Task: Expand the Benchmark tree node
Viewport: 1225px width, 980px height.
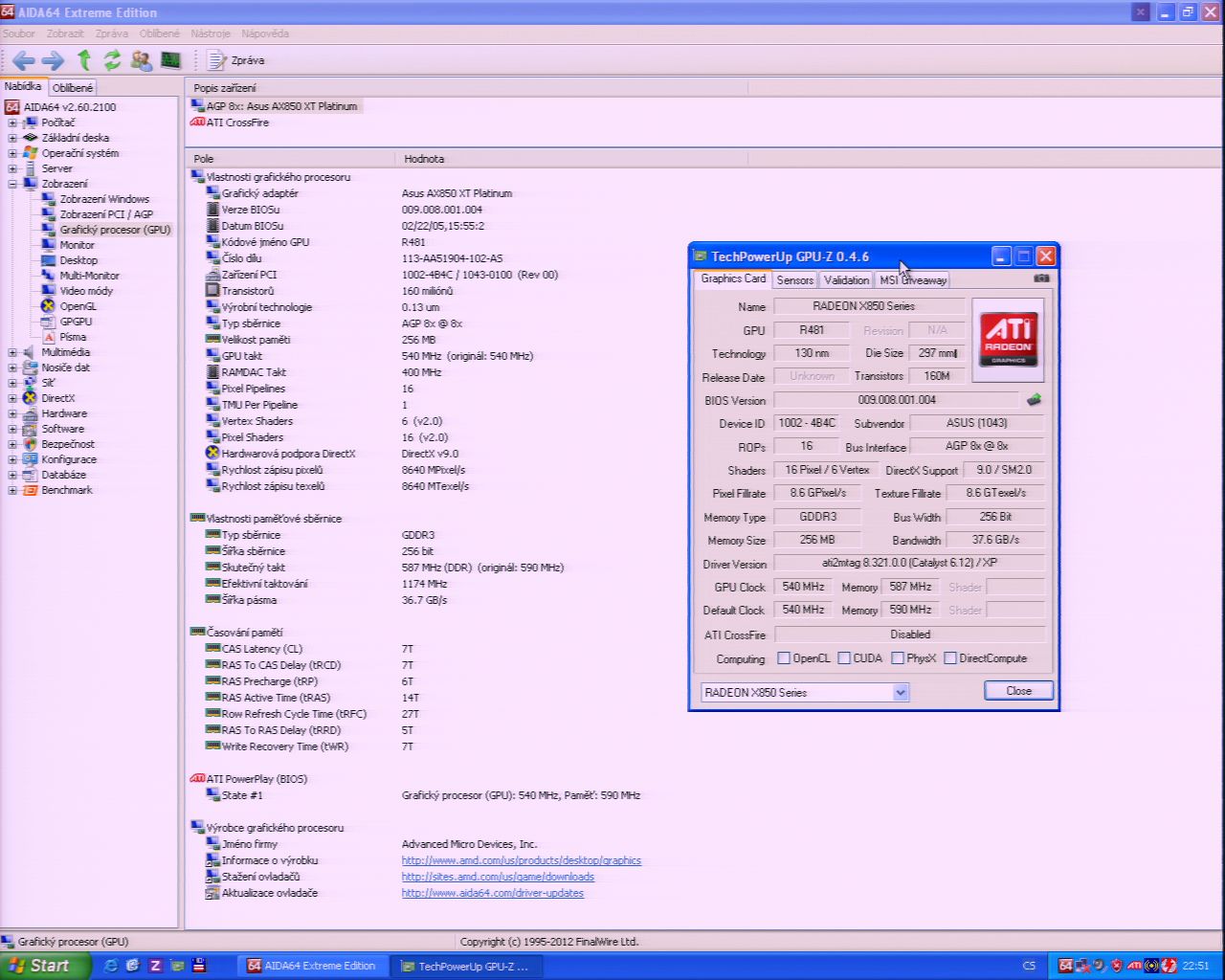Action: pos(12,490)
